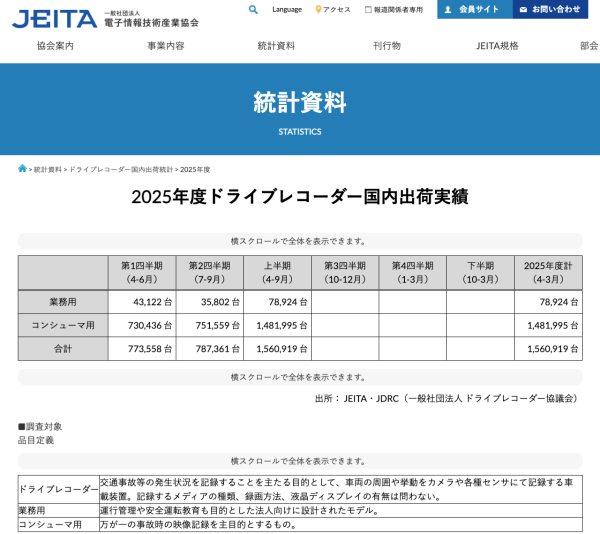Click the access location pin icon
The height and width of the screenshot is (534, 600).
click(x=318, y=10)
